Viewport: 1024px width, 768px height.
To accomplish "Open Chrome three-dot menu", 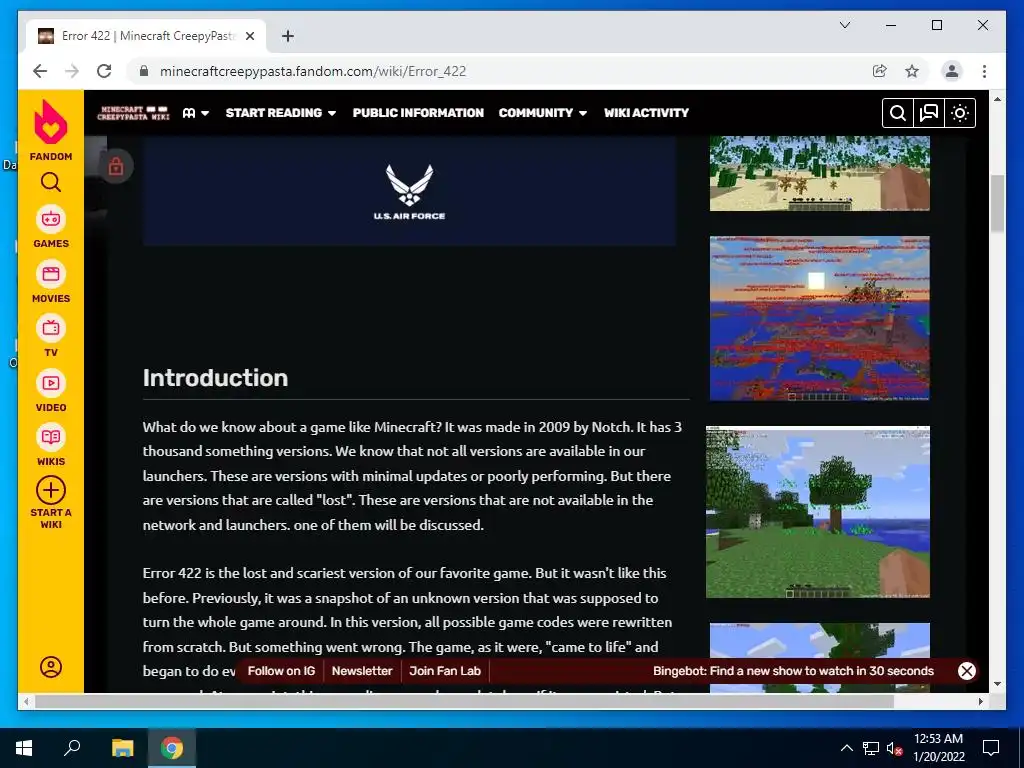I will [984, 71].
